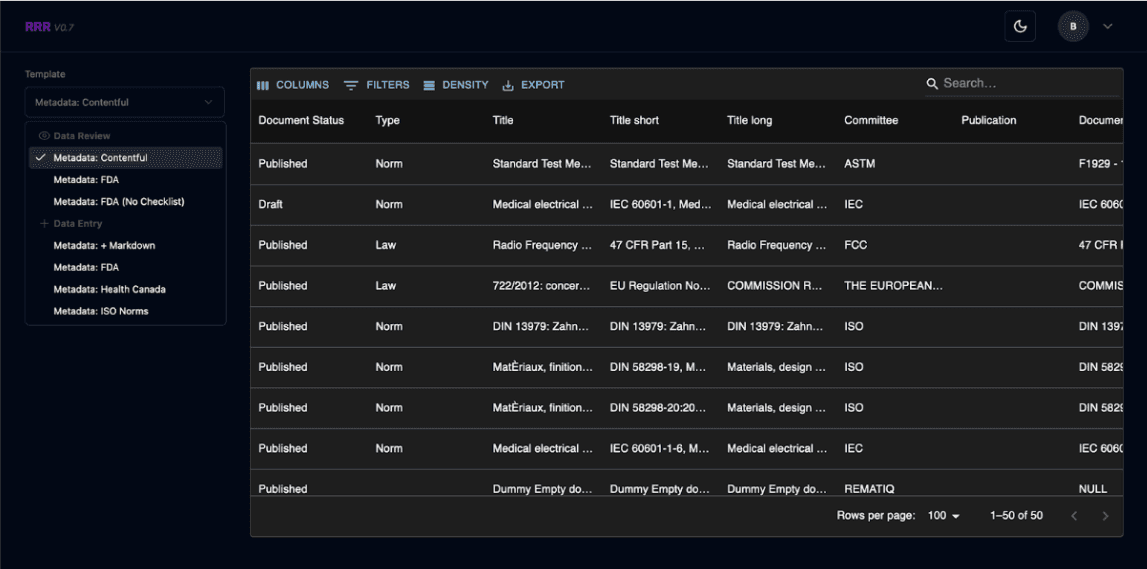Sort by Title short column
The width and height of the screenshot is (1147, 569).
pos(634,121)
